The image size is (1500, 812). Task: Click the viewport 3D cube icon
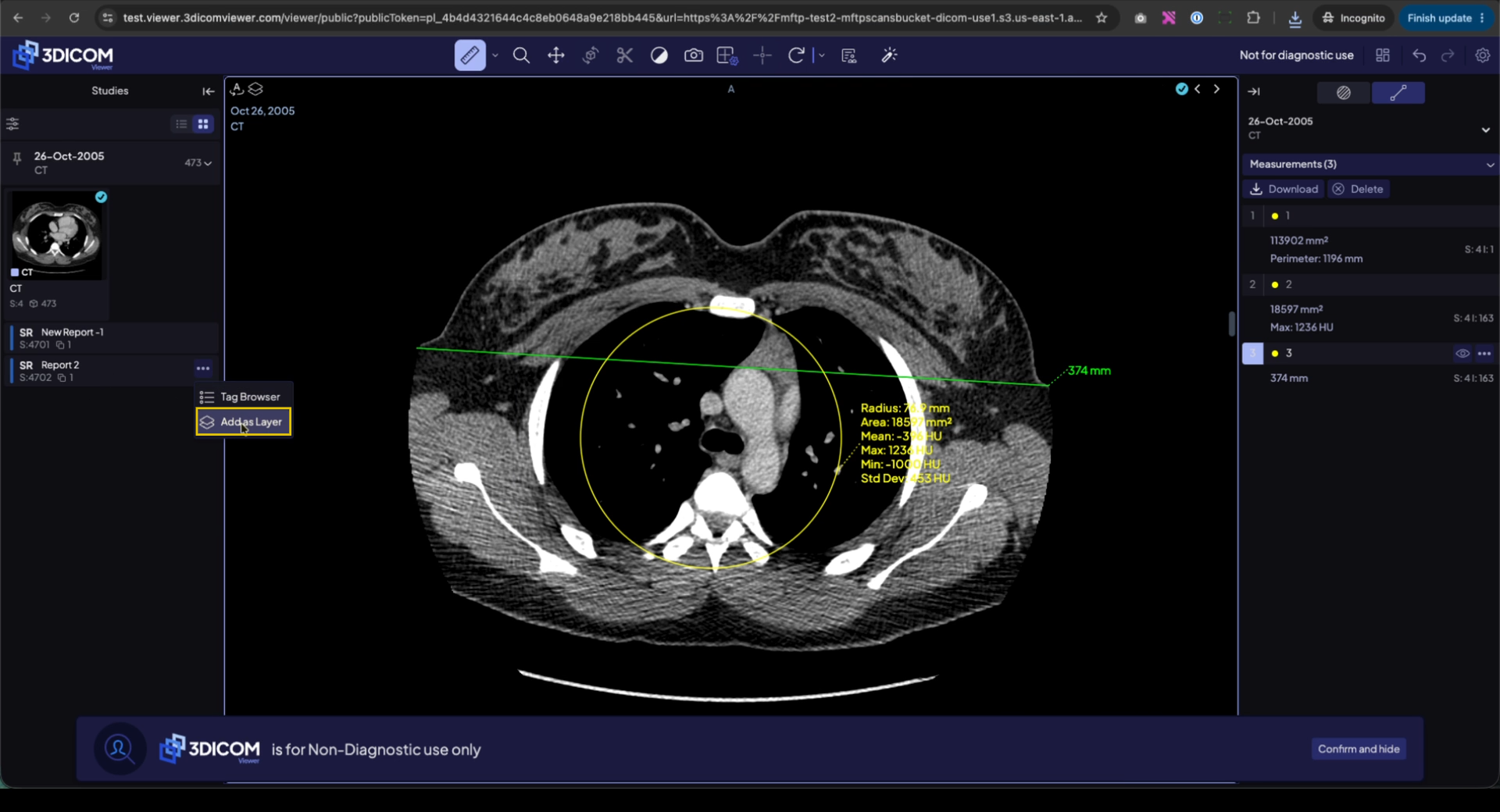[x=237, y=89]
